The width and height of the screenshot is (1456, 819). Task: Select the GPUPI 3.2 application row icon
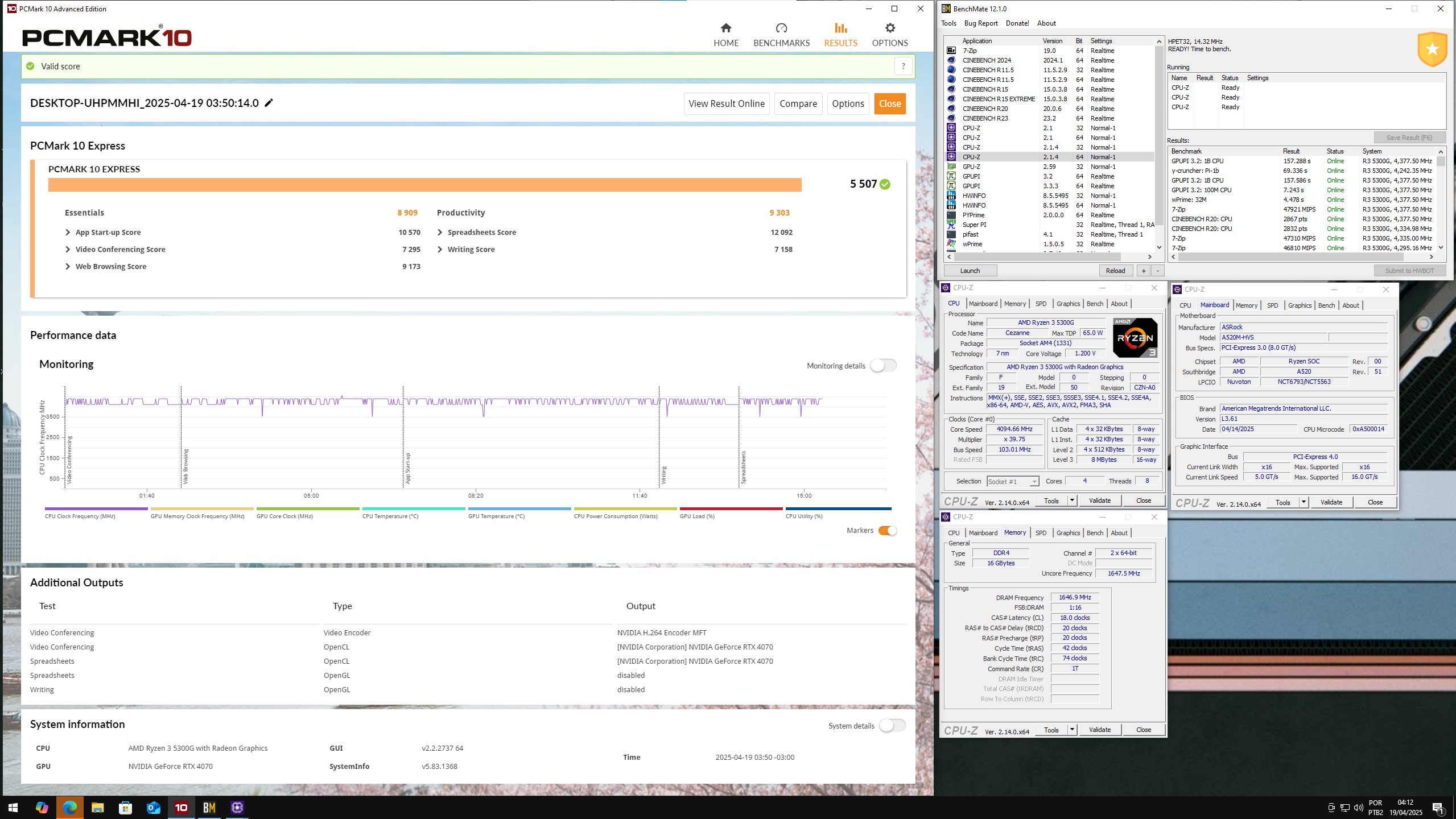click(951, 176)
